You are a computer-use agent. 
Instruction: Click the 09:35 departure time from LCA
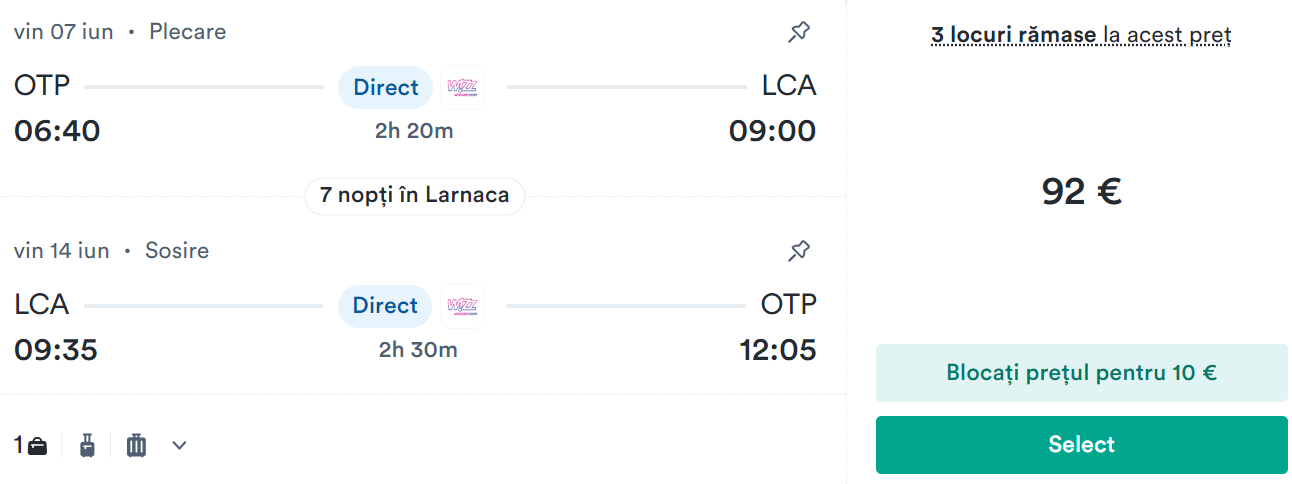[x=56, y=350]
